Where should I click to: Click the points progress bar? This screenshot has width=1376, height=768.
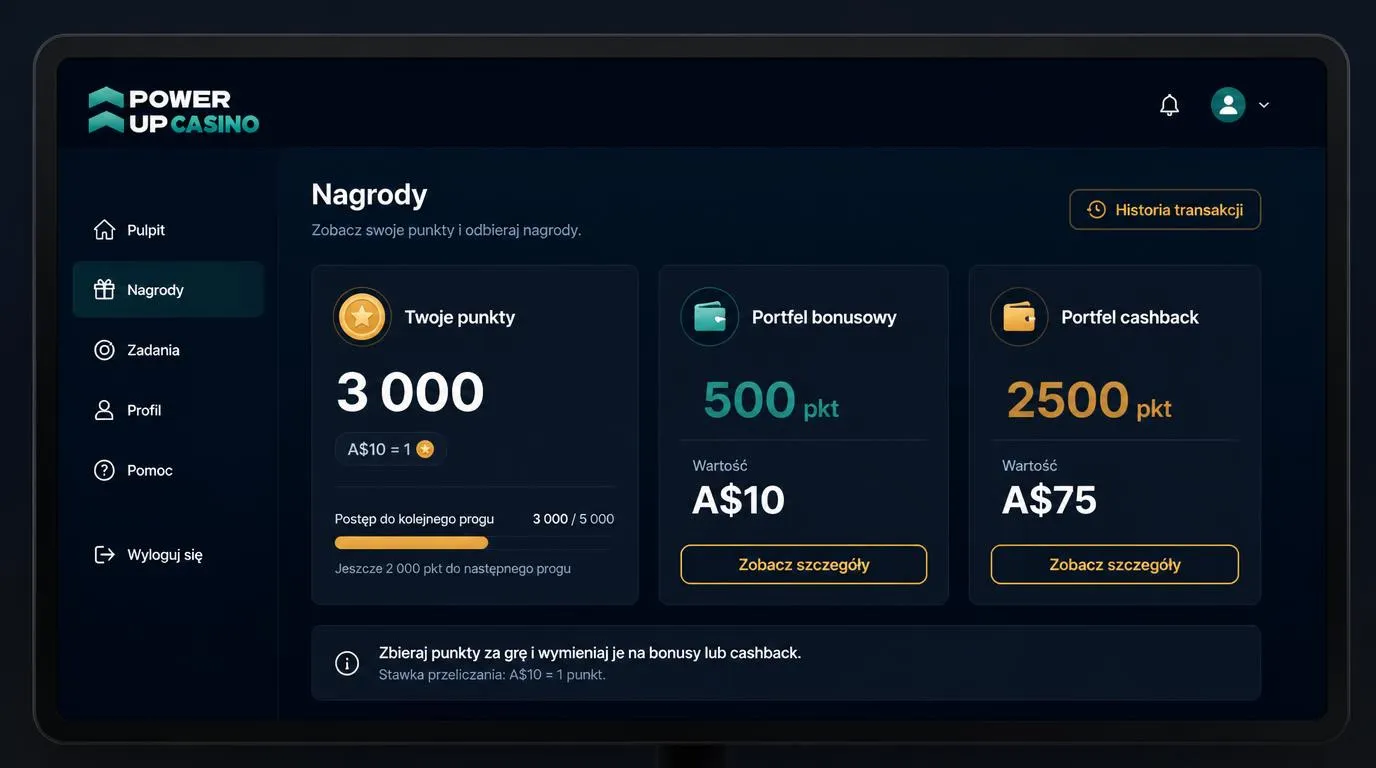[x=474, y=543]
